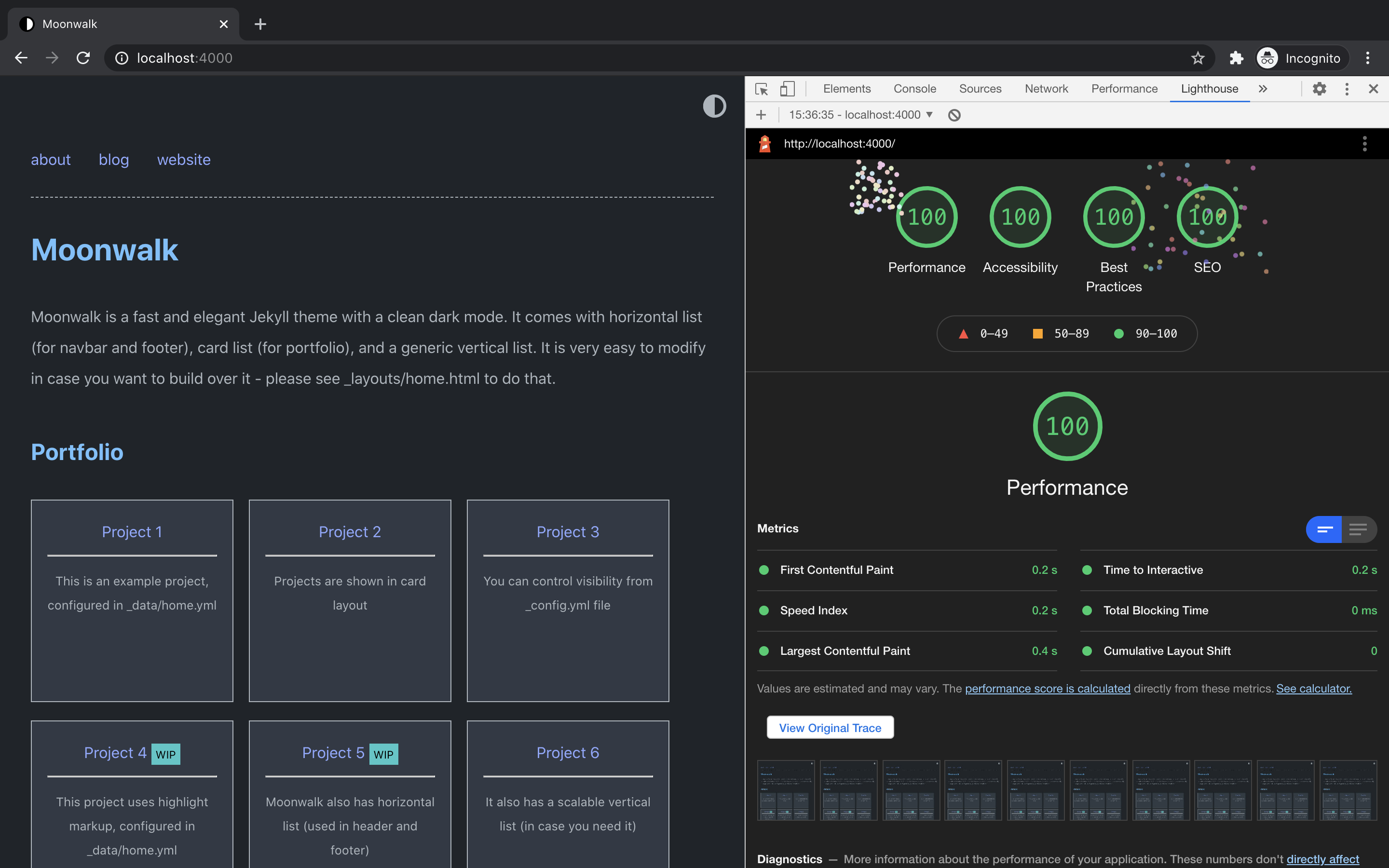This screenshot has height=868, width=1389.
Task: Open DevTools settings gear
Action: [1319, 89]
